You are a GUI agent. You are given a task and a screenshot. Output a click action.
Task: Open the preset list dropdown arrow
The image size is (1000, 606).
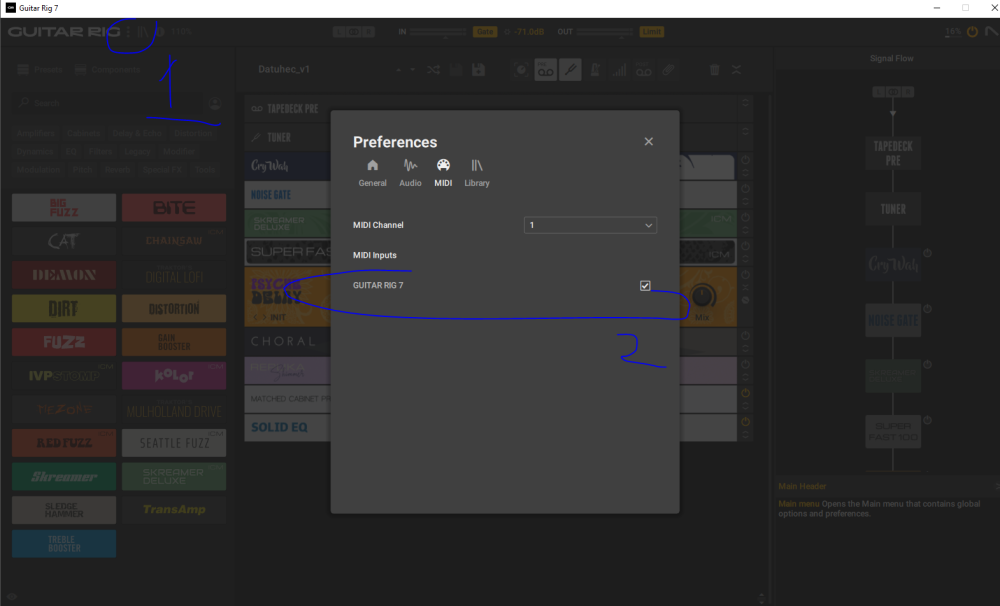click(x=413, y=70)
